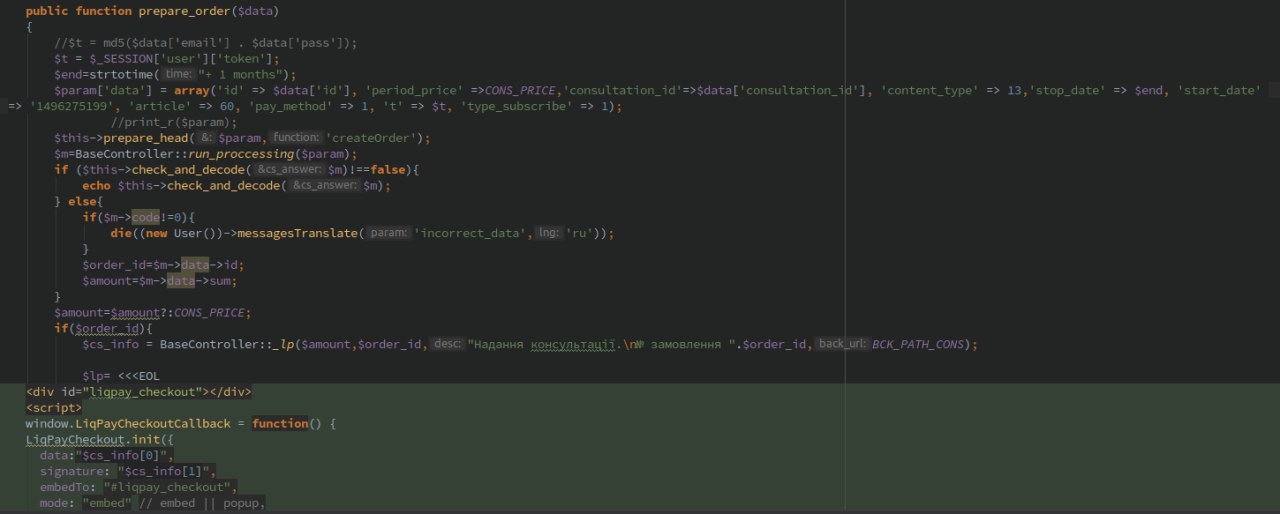Screen dimensions: 1280x514
Task: Click the 'incorrect_data' string
Action: pos(471,233)
